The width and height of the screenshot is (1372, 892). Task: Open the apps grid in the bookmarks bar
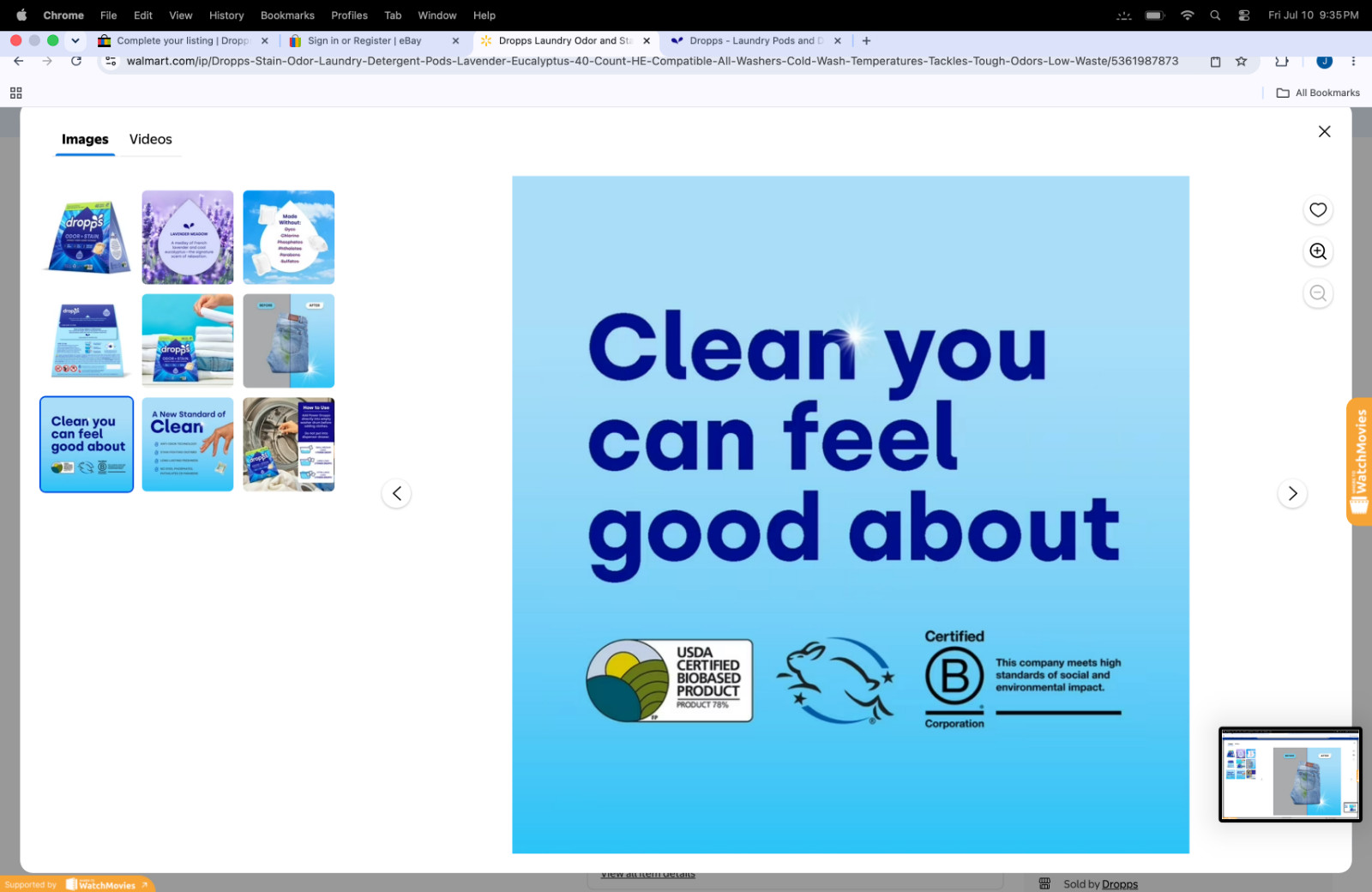point(15,93)
